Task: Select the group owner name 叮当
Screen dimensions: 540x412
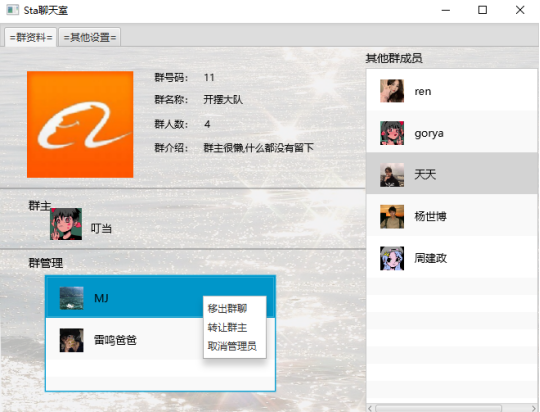Action: [x=101, y=228]
